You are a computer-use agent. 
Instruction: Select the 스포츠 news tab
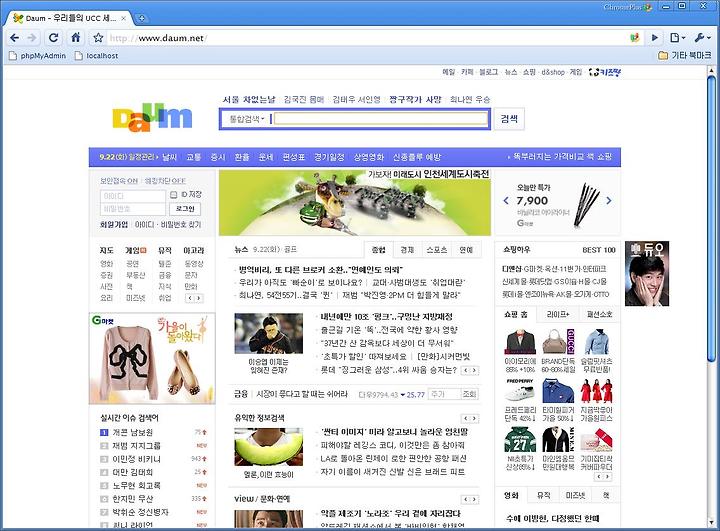coord(437,249)
